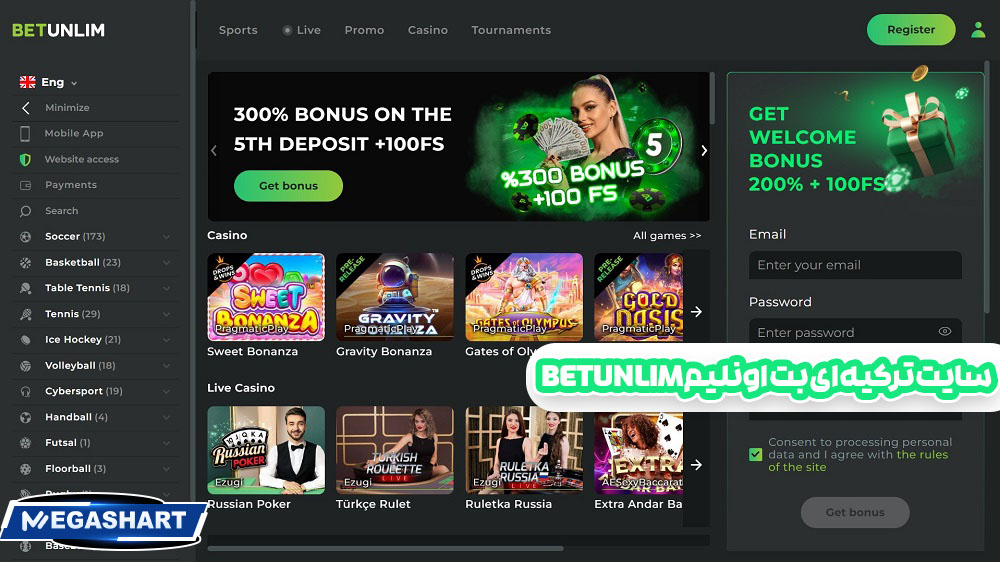Viewport: 1000px width, 562px height.
Task: Show password using the eye icon
Action: [945, 331]
